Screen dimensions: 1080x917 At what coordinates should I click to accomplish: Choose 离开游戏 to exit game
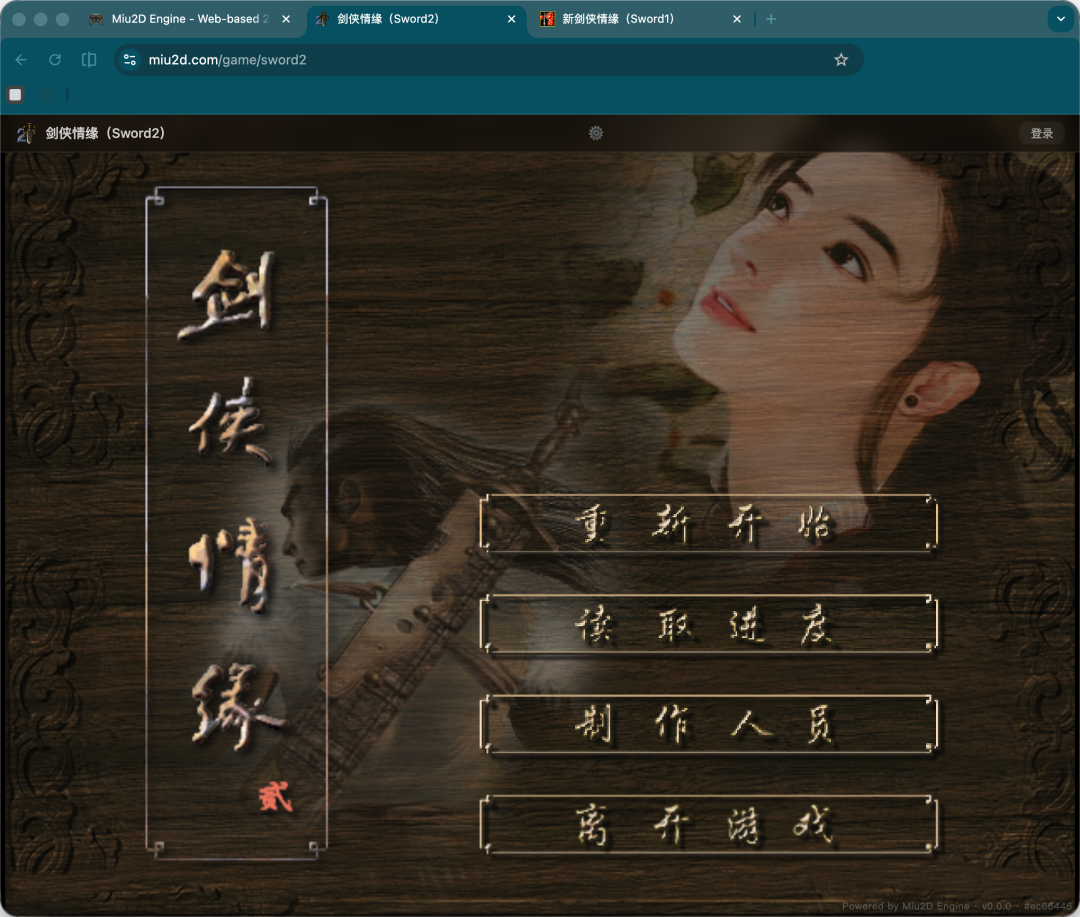pyautogui.click(x=708, y=825)
